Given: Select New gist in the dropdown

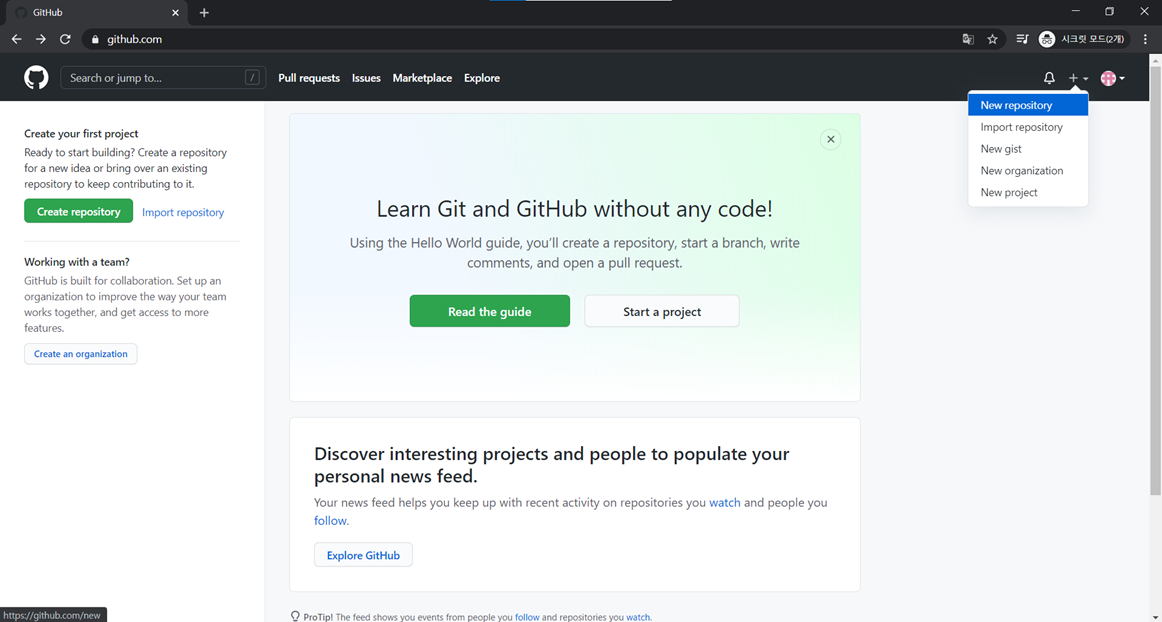Looking at the screenshot, I should point(1028,148).
